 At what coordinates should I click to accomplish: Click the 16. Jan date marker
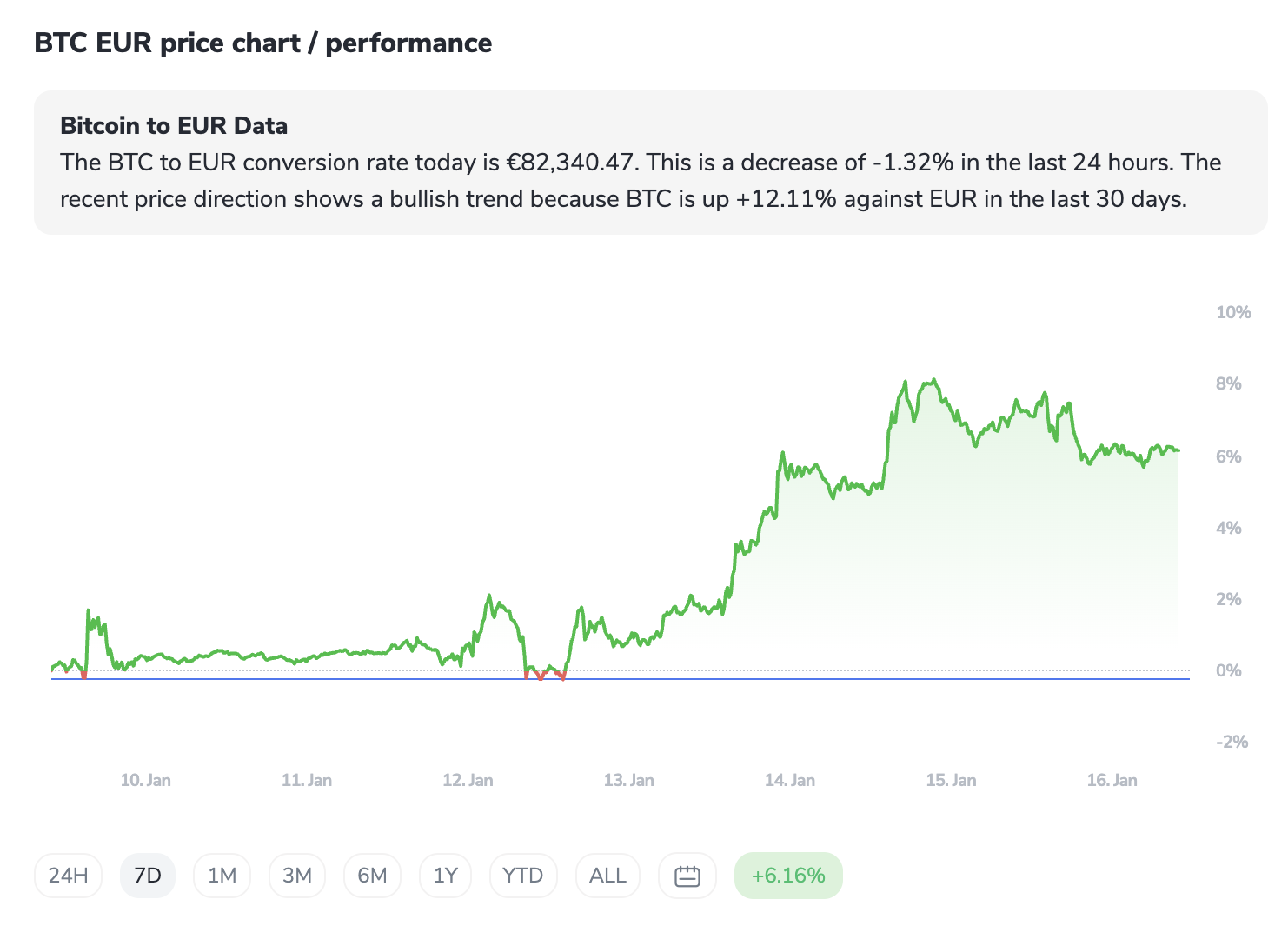1112,780
